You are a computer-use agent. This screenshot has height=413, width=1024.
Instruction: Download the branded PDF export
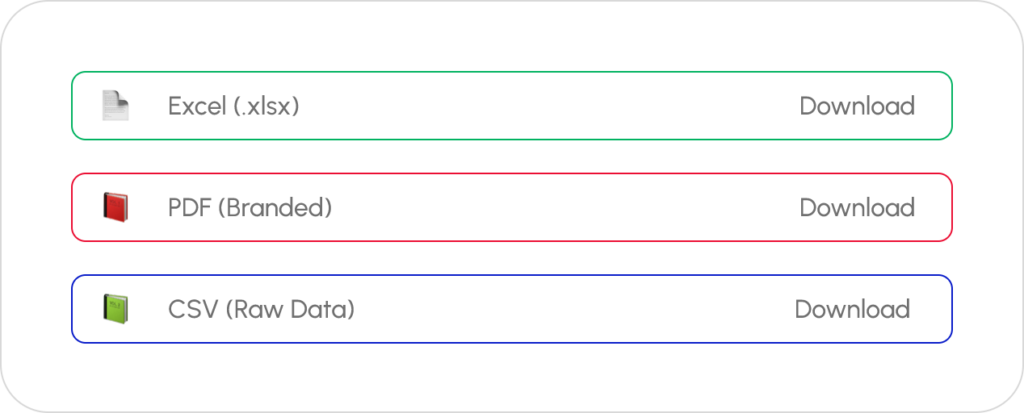tap(857, 208)
